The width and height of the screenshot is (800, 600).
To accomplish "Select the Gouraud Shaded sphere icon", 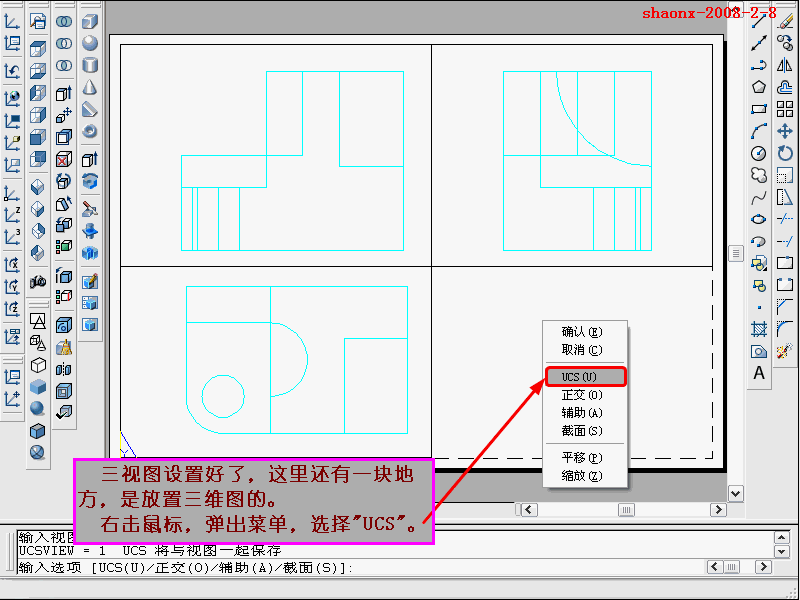I will click(x=38, y=409).
